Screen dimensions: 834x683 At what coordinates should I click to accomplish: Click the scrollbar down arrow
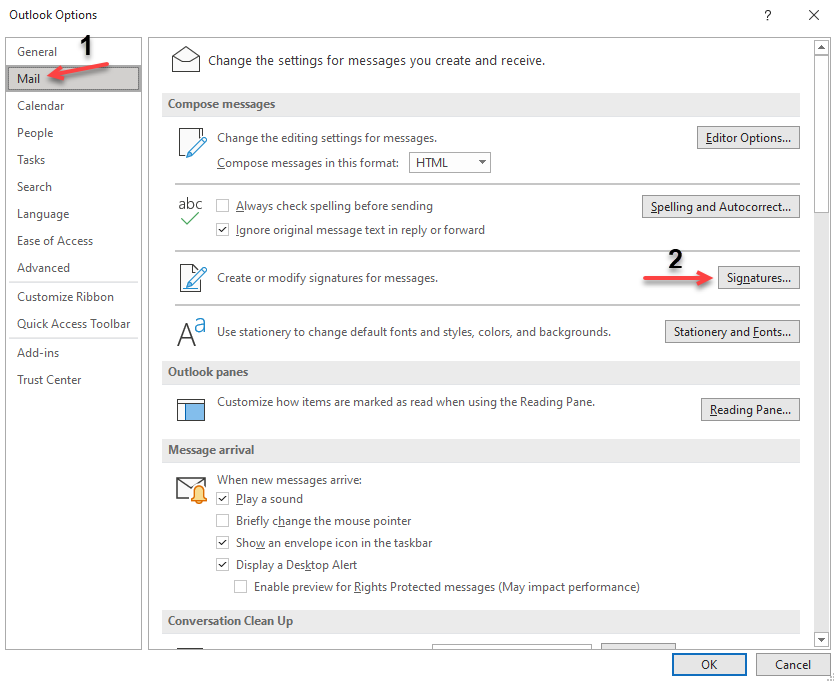(821, 639)
